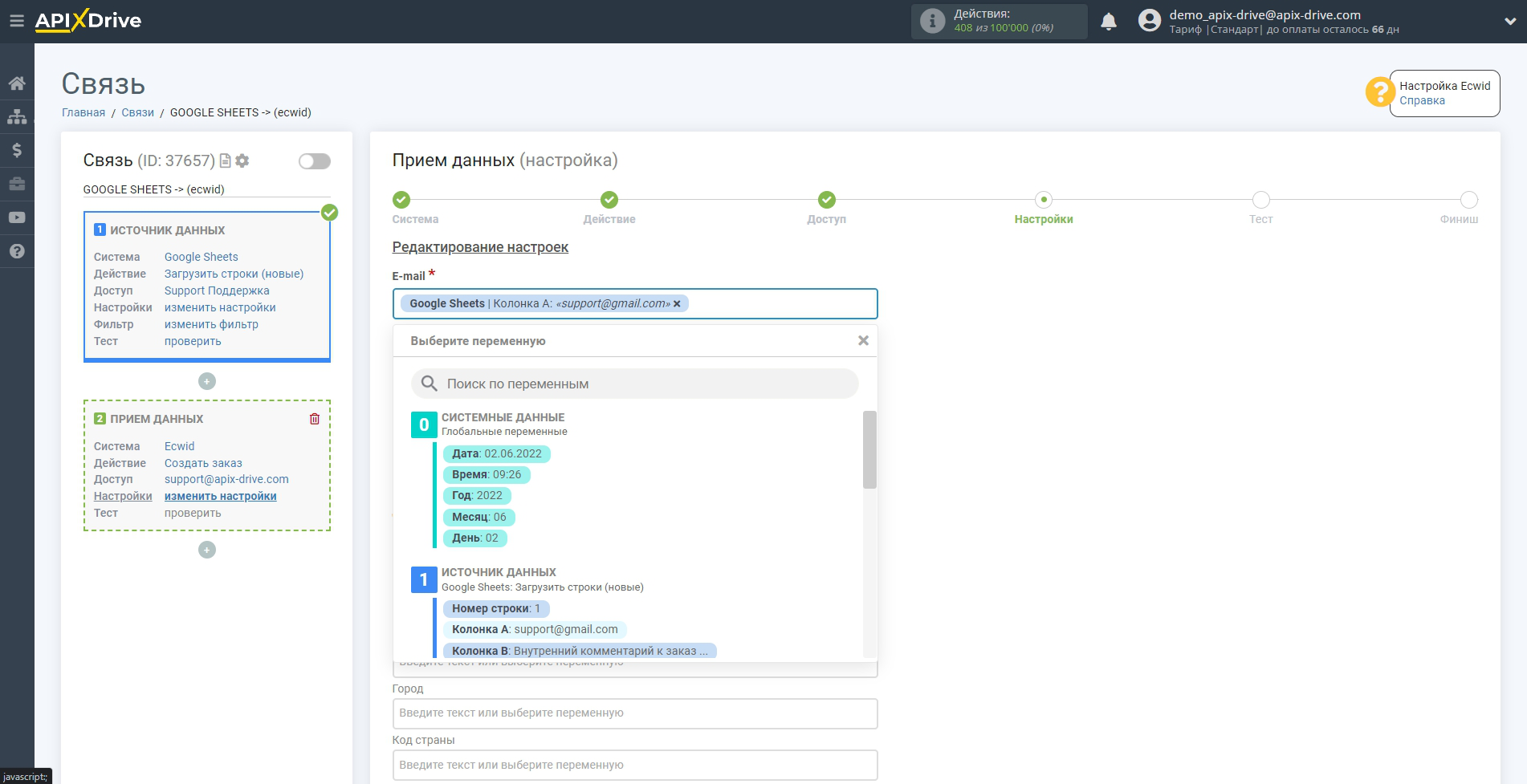
Task: Click the Город input field
Action: pos(635,713)
